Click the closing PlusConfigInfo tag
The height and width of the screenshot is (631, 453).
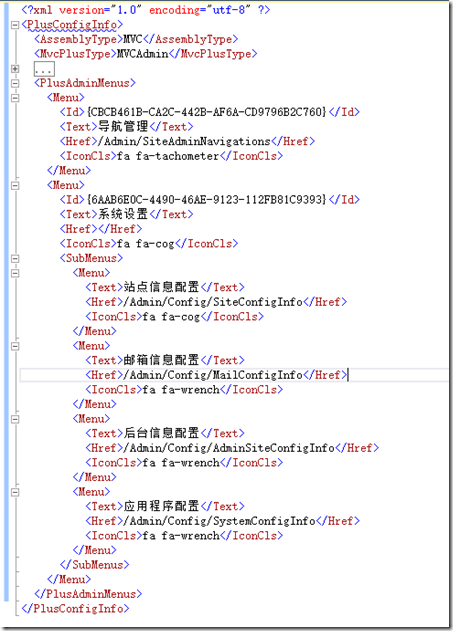click(75, 609)
